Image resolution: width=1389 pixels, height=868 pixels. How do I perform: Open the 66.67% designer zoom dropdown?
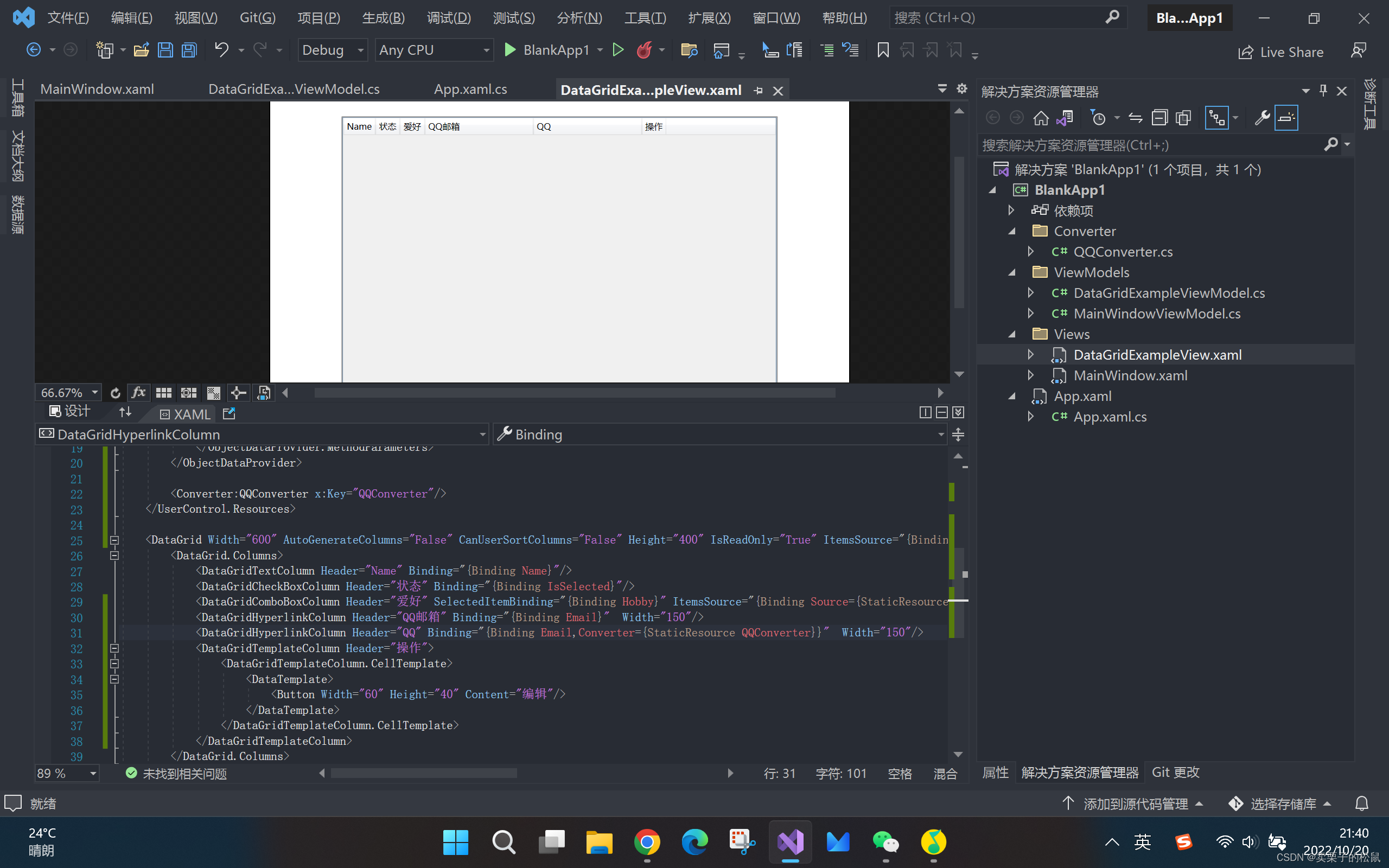pyautogui.click(x=68, y=393)
